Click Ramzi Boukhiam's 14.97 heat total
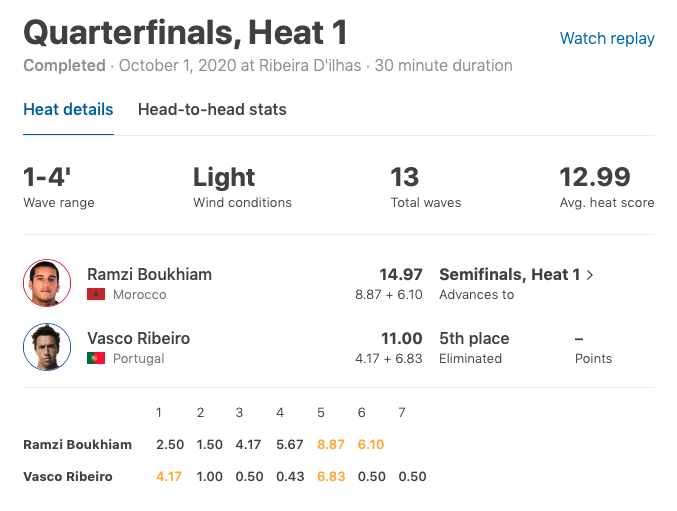This screenshot has width=677, height=511. [x=401, y=274]
